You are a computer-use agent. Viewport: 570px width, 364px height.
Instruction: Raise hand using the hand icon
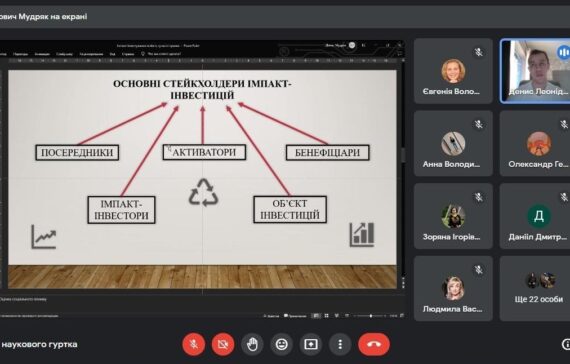click(x=252, y=344)
